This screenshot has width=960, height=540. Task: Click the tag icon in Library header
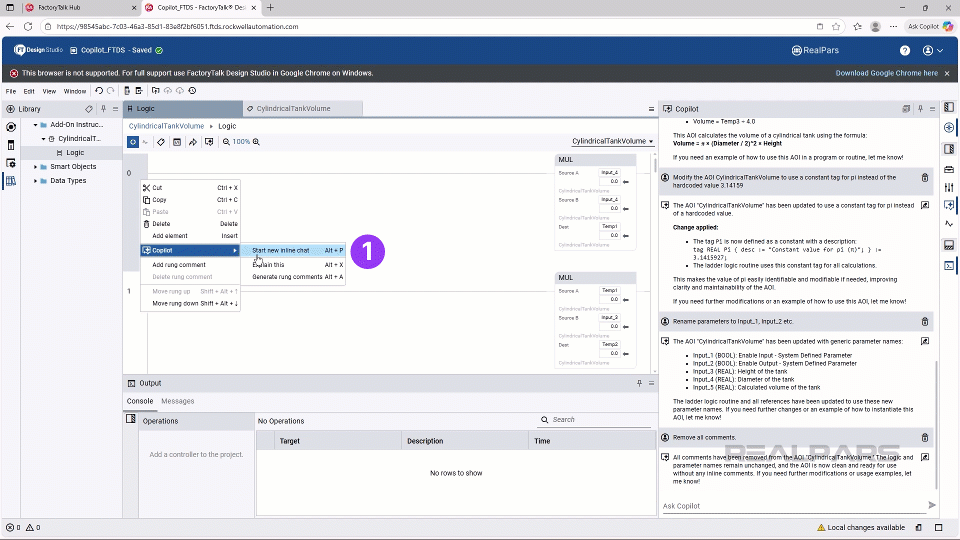(89, 109)
